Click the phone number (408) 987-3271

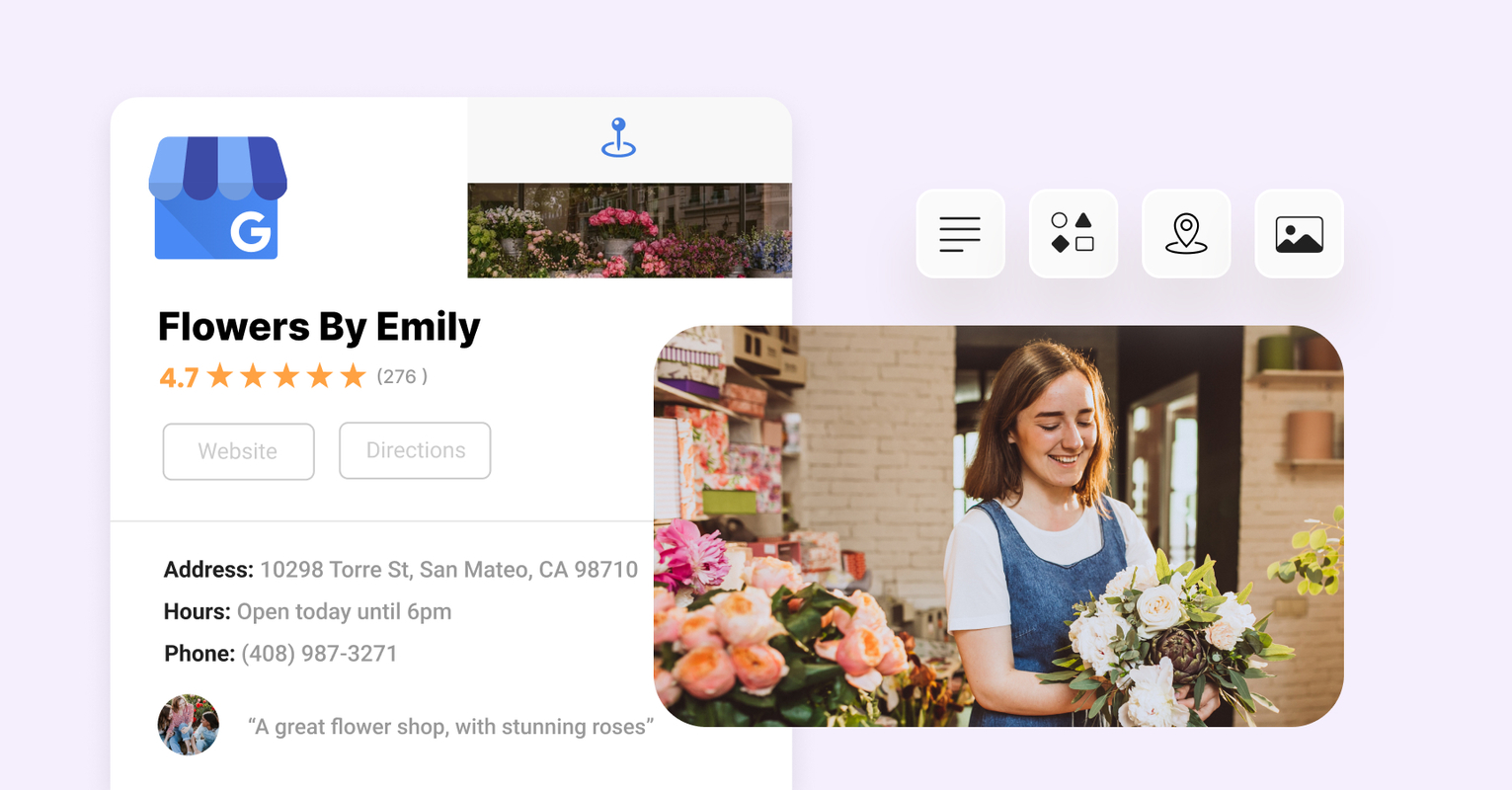point(318,653)
